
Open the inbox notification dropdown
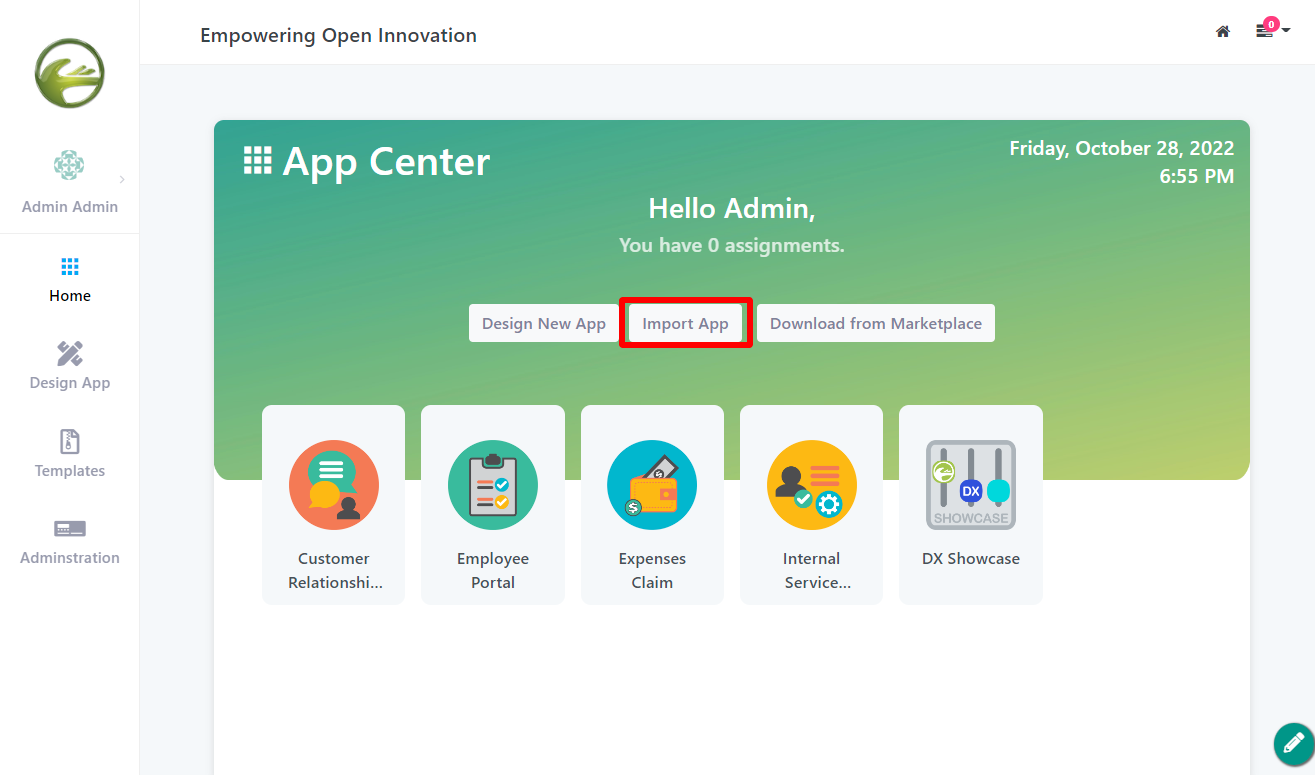tap(1271, 31)
